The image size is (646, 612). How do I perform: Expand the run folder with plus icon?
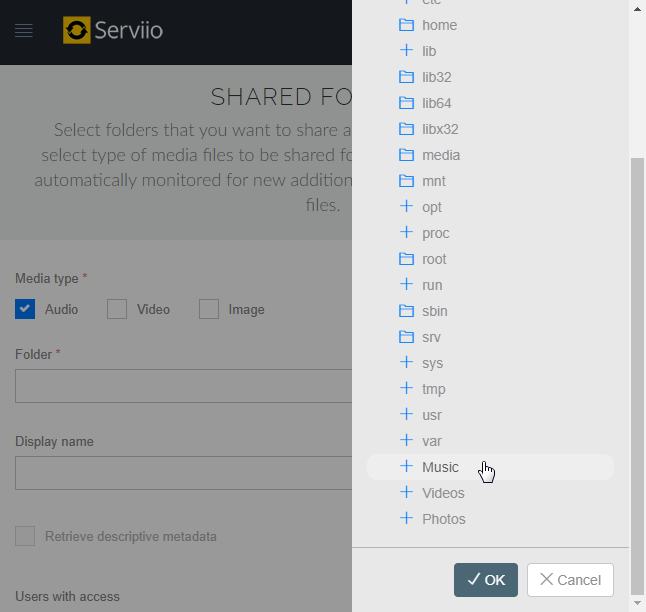(407, 284)
